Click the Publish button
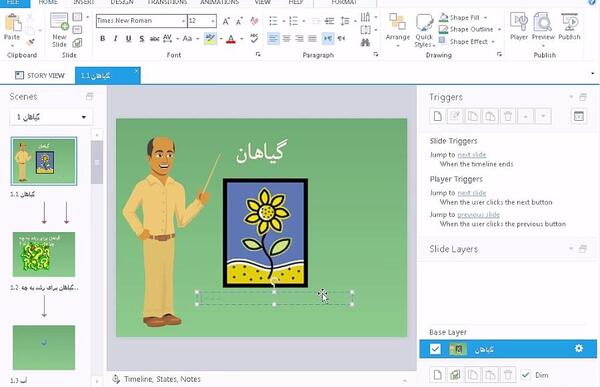This screenshot has height=387, width=600. (x=569, y=27)
